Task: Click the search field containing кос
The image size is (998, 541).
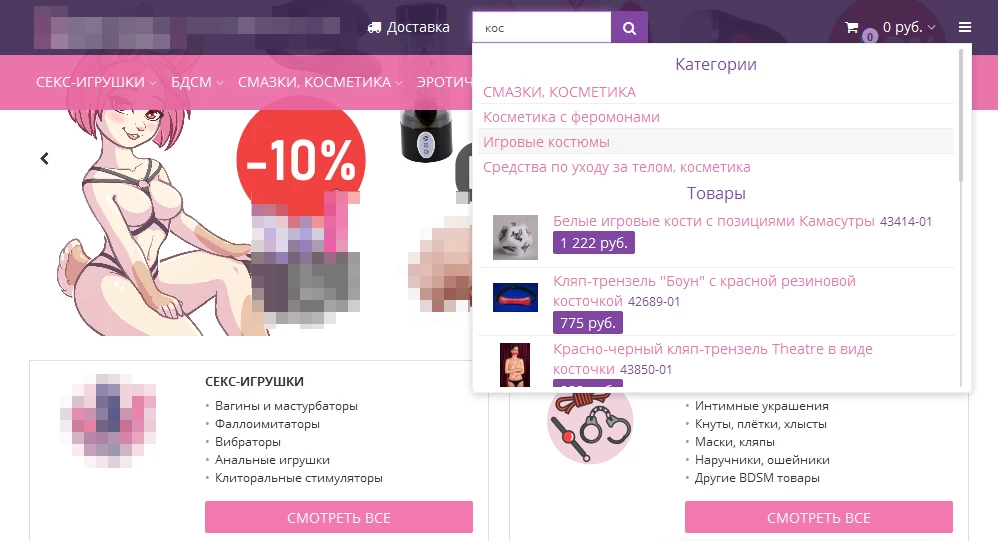Action: (542, 28)
